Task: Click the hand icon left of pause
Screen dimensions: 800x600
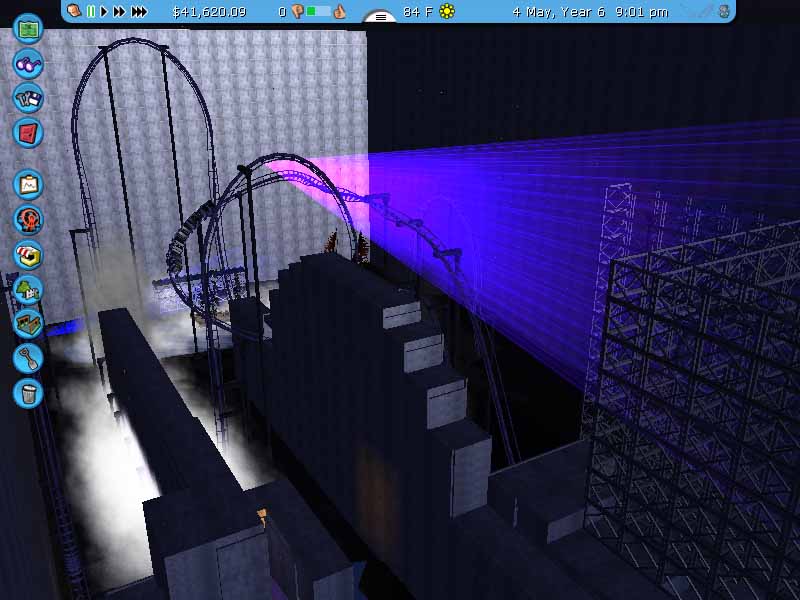Action: pos(74,11)
